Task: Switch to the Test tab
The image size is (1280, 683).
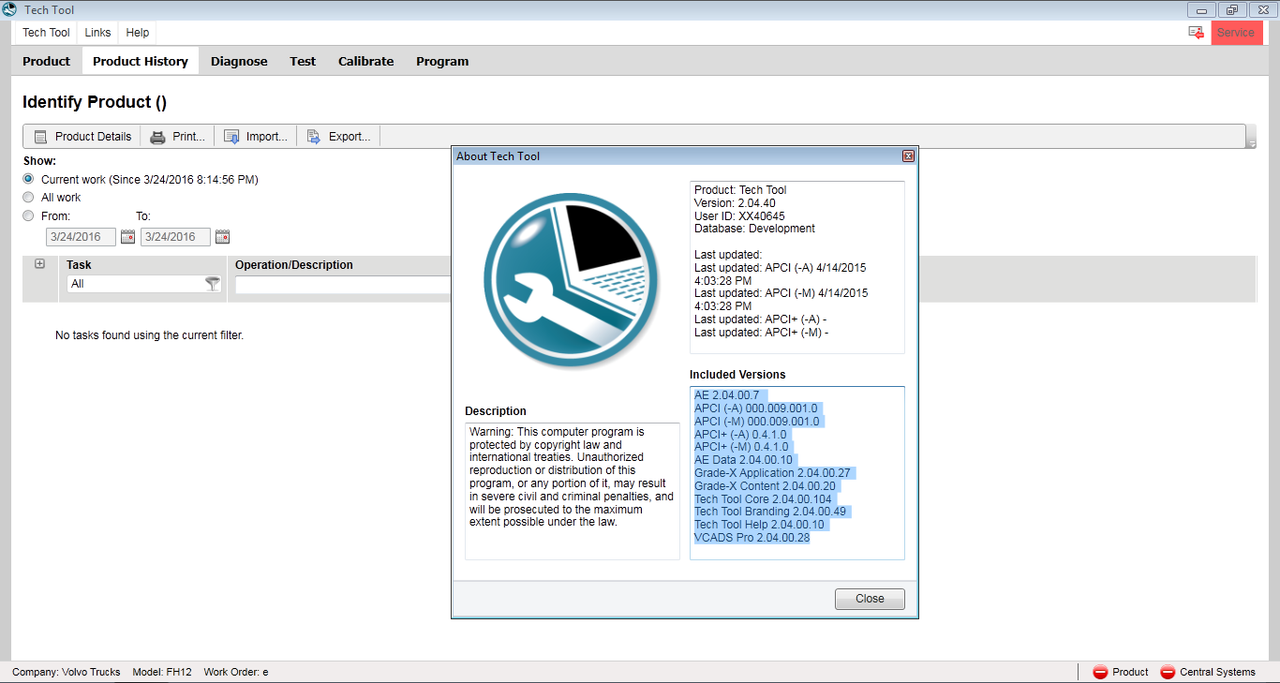Action: pyautogui.click(x=303, y=61)
